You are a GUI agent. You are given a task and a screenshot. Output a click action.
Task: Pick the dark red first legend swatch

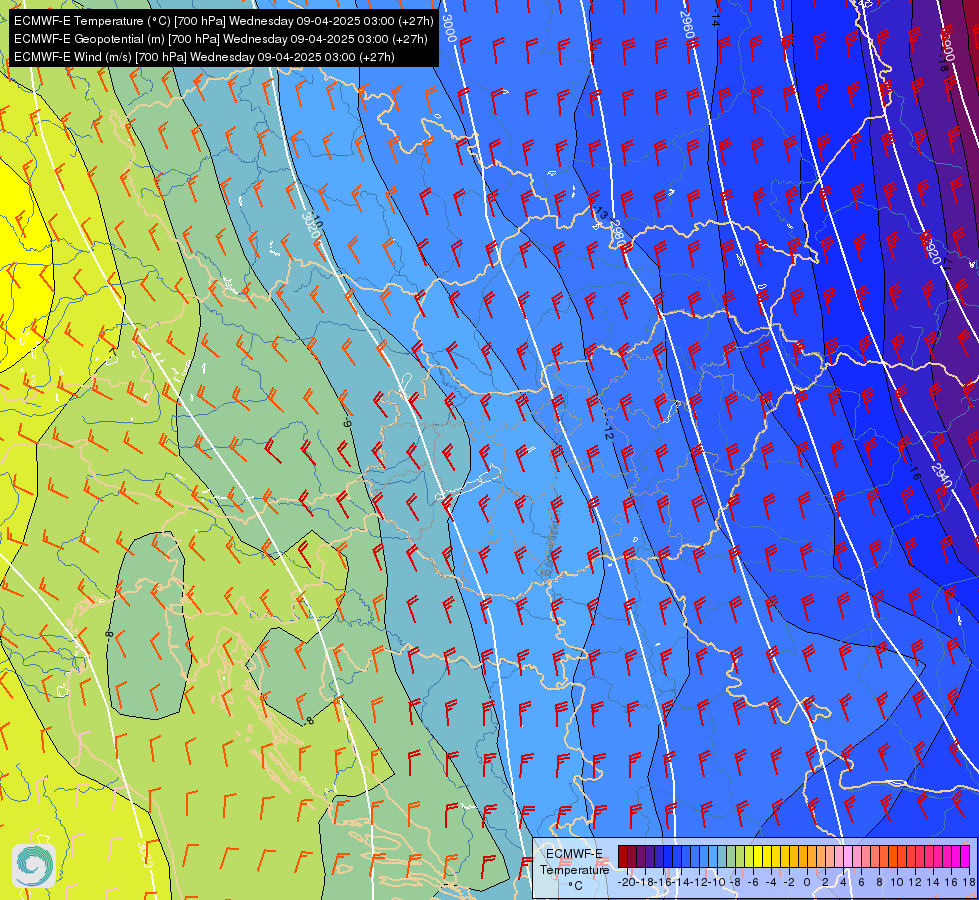622,857
